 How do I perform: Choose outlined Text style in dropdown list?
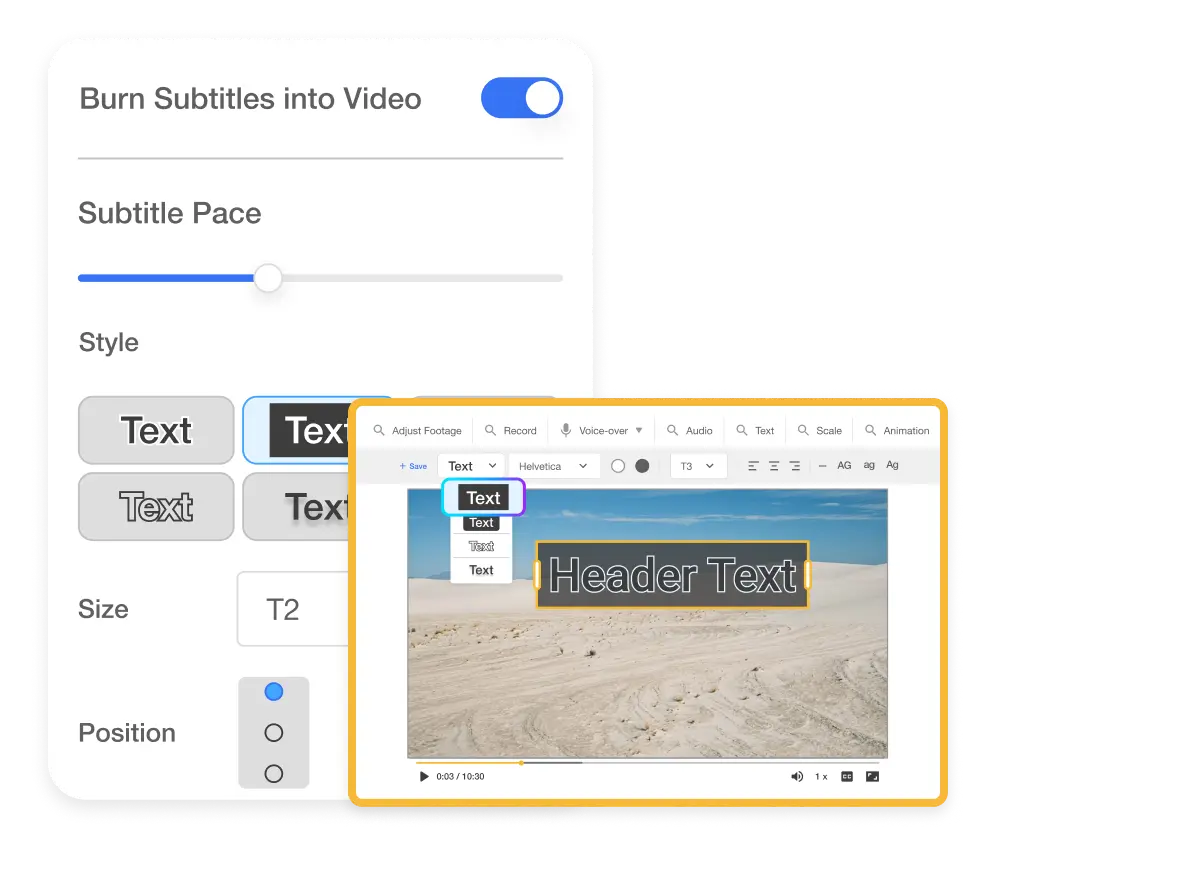pos(481,546)
